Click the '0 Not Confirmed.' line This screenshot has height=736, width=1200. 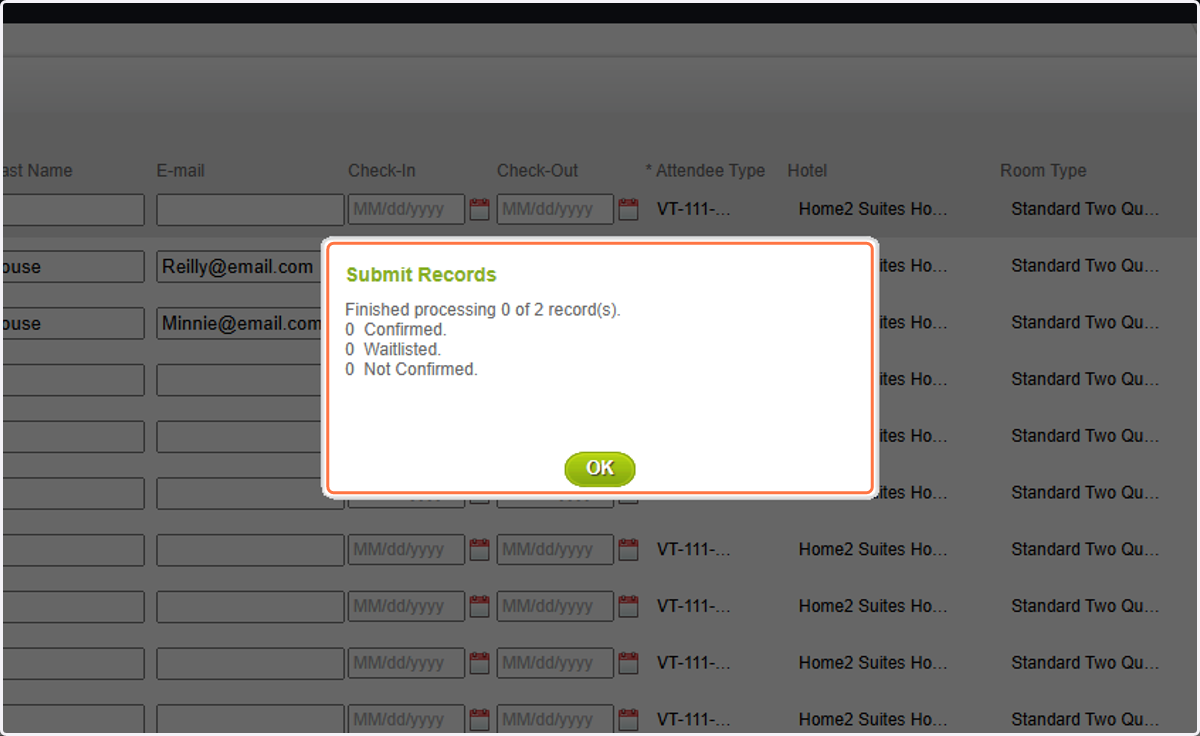[412, 370]
